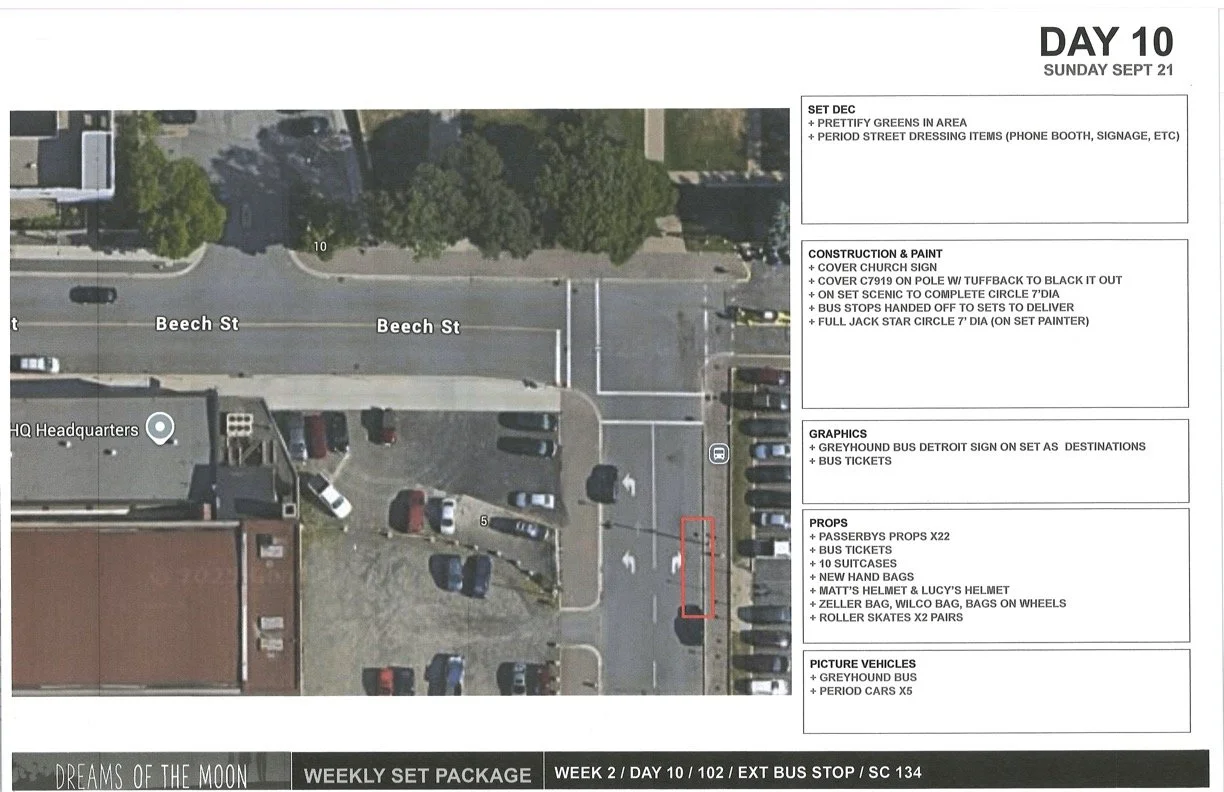Click the GREYHOUND BUS DETROIT SIGN line
The width and height of the screenshot is (1224, 792).
(x=977, y=447)
